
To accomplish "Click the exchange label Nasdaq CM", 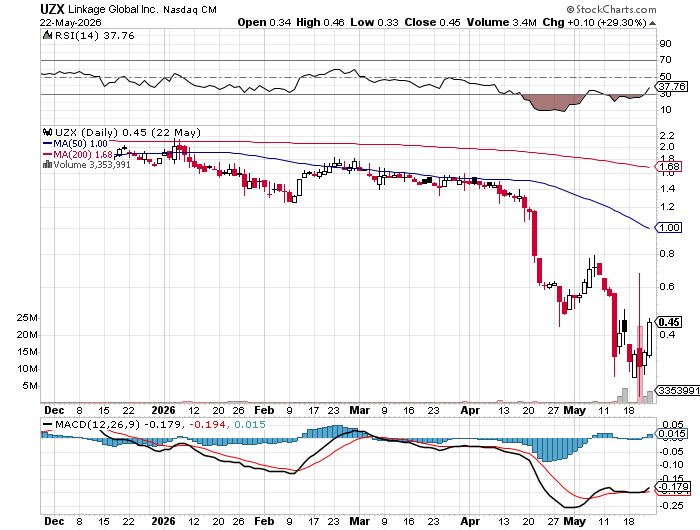I will [x=190, y=10].
